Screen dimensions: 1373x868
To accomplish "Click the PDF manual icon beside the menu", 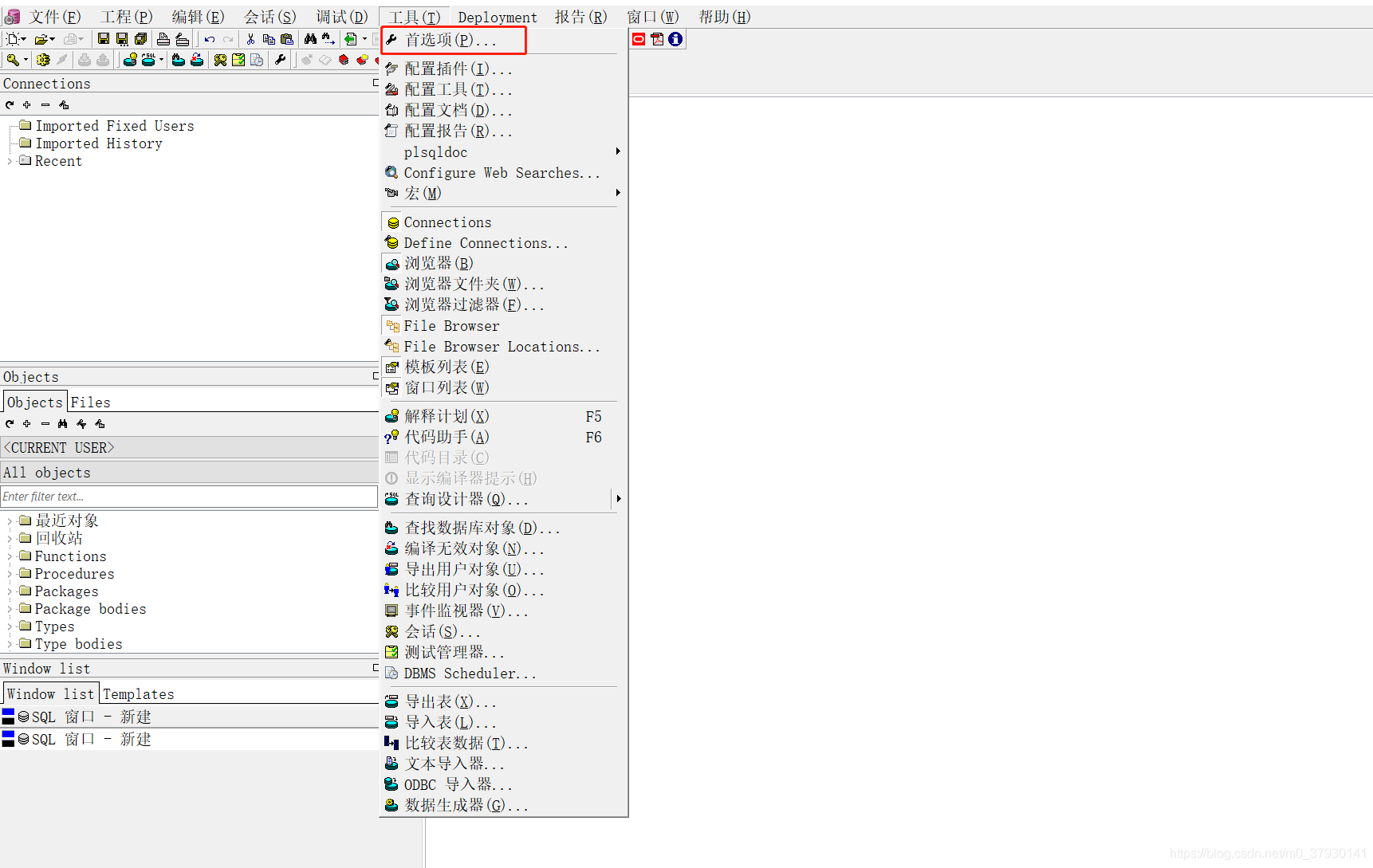I will [x=657, y=39].
